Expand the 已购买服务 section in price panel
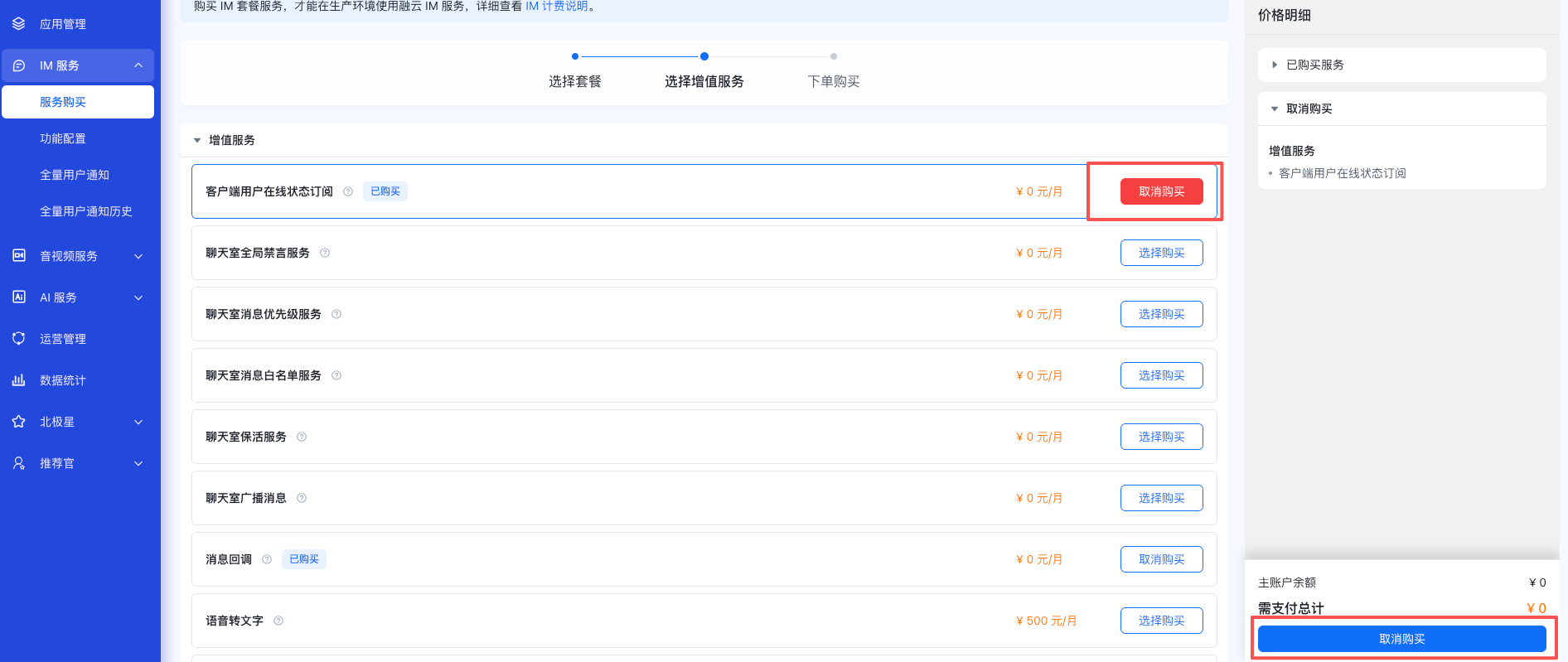Screen dimensions: 1568x662 coord(1275,65)
